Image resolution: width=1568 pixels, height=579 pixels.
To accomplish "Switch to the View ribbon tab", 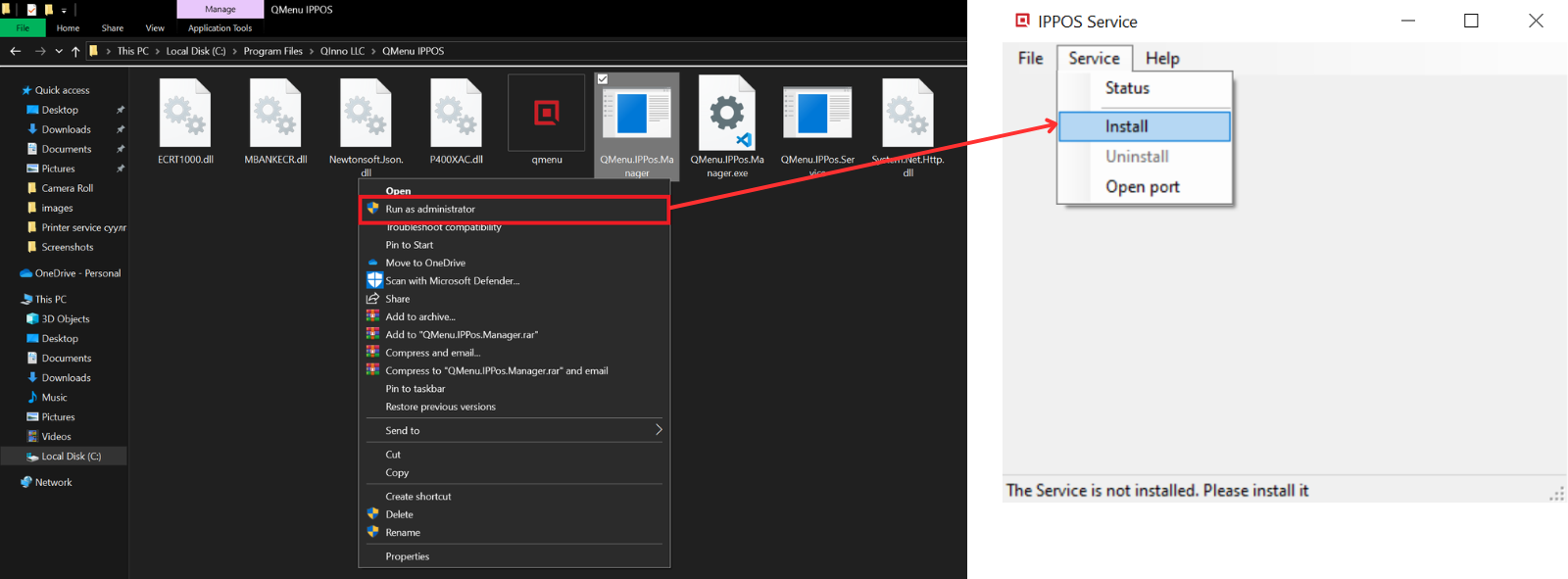I will click(155, 28).
